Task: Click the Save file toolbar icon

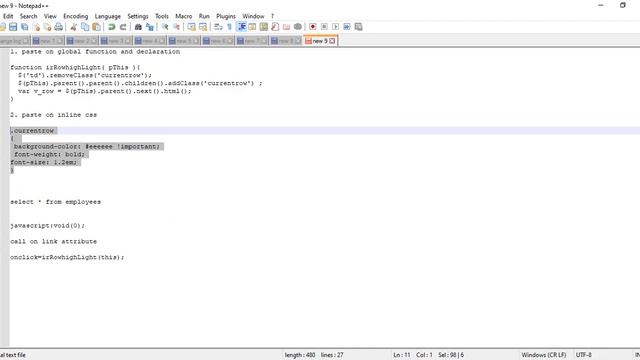Action: click(13, 27)
